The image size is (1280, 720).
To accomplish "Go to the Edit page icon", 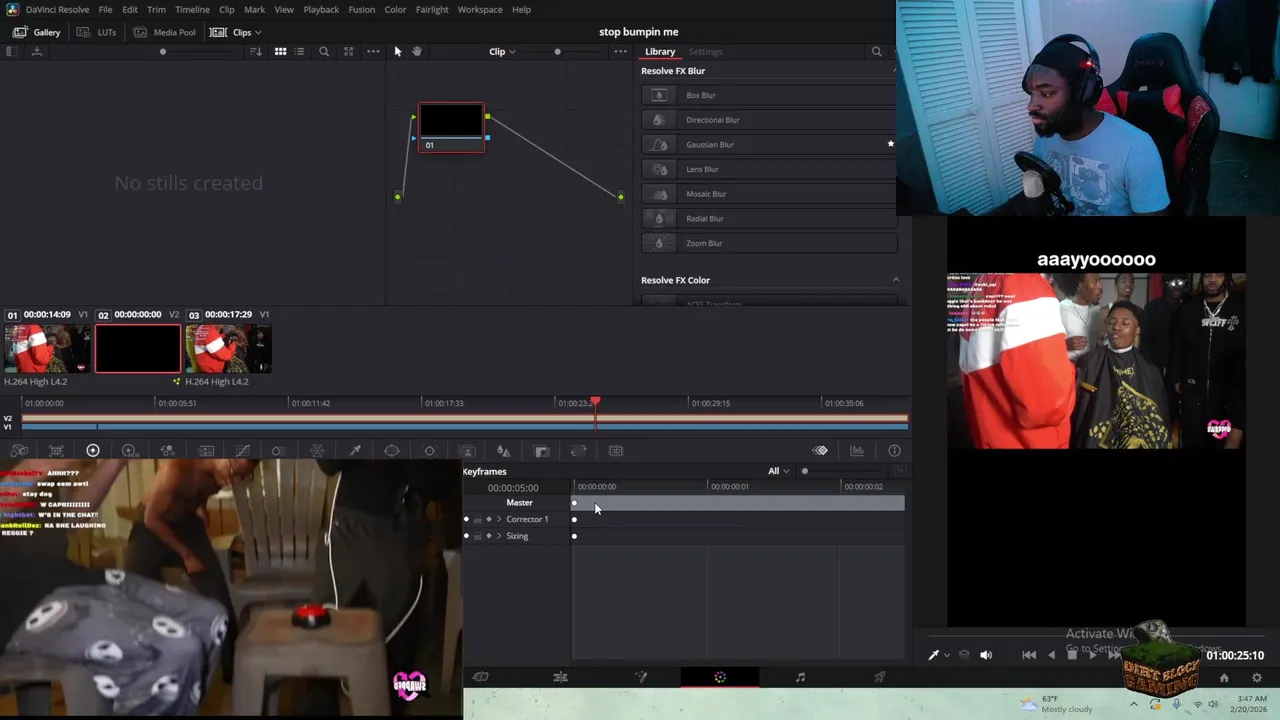I will 560,677.
